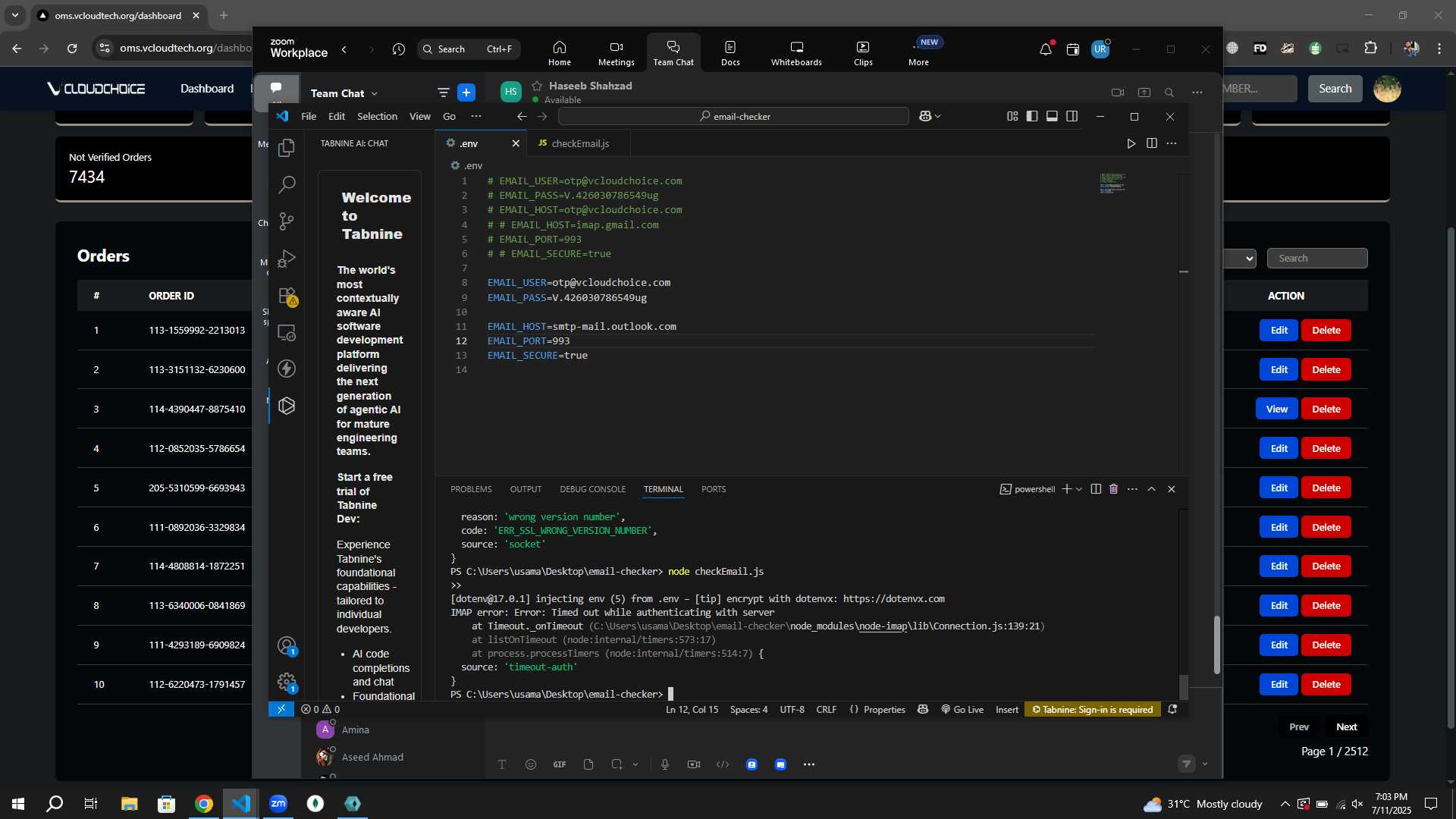Open editor more actions ellipsis

1172,143
